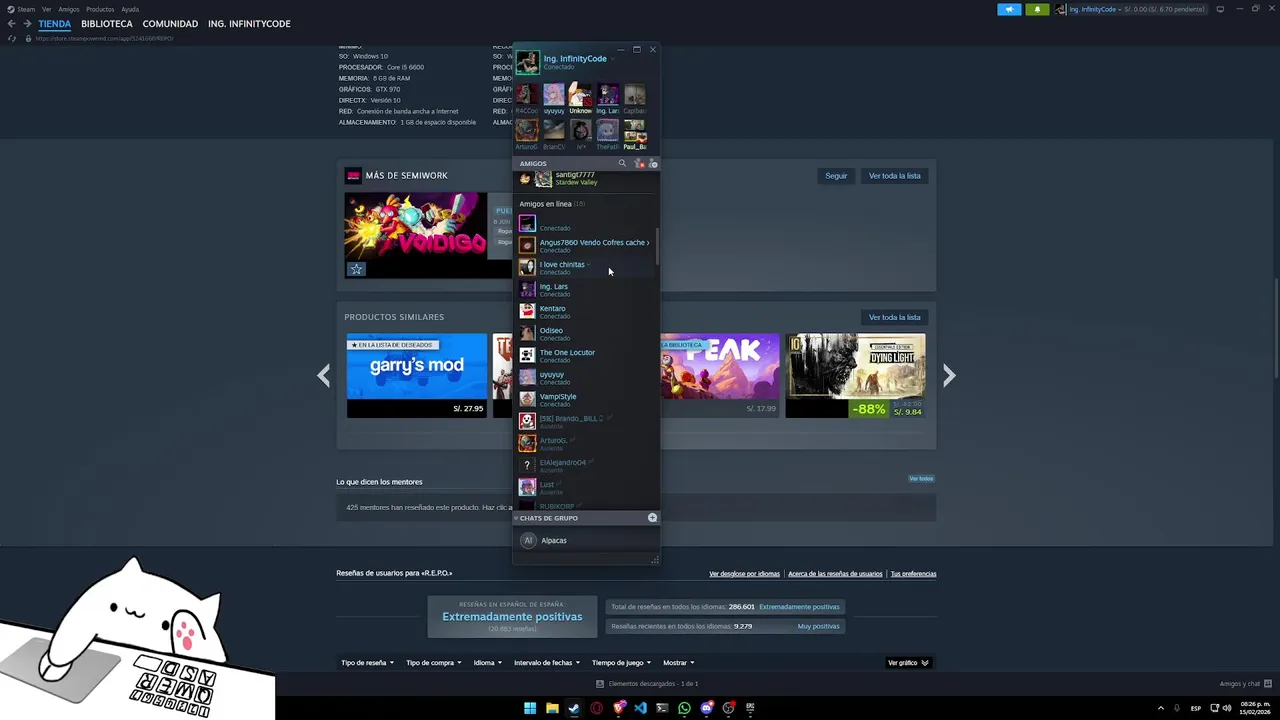The height and width of the screenshot is (720, 1280).
Task: Create a new group chat with plus
Action: [x=652, y=518]
